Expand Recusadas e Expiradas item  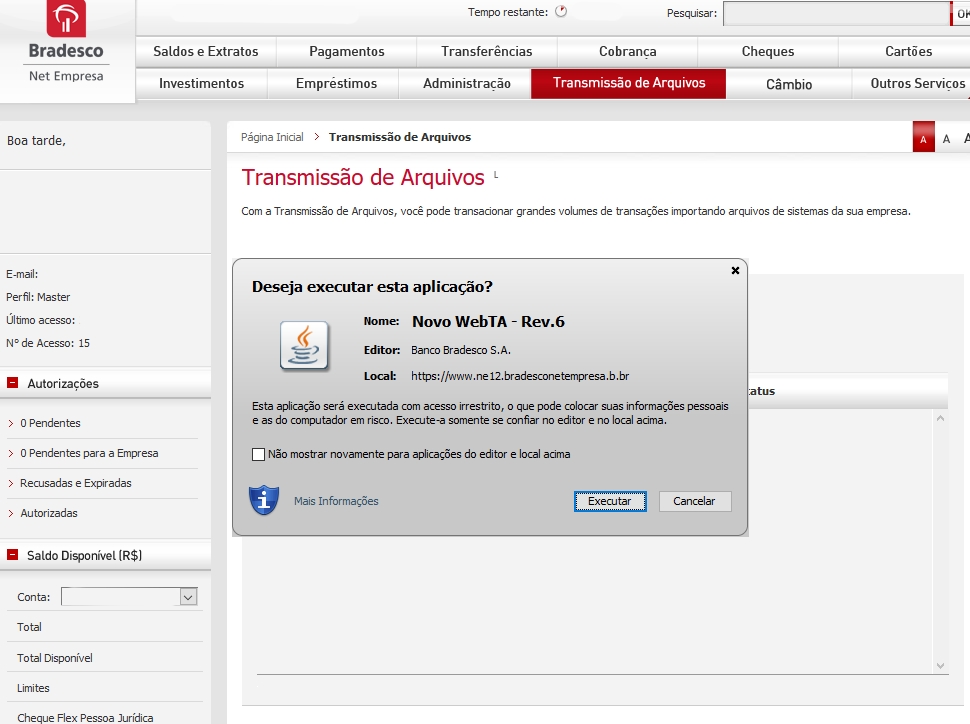pos(75,483)
